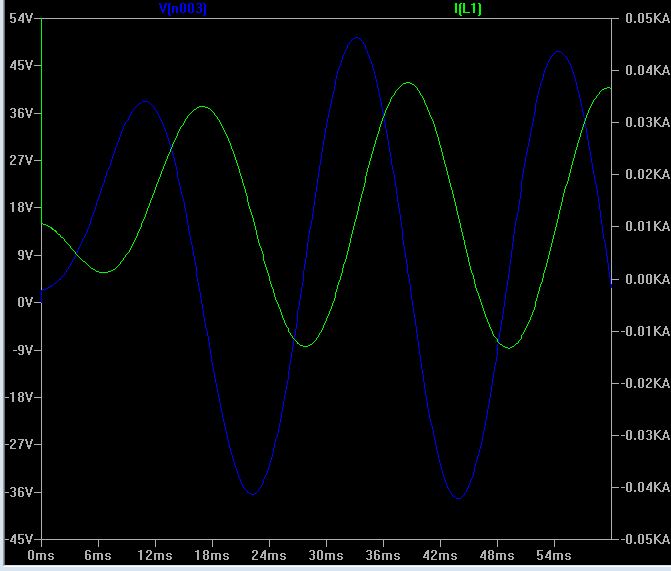The image size is (671, 571).
Task: Select the 0.02KA current axis label
Action: click(x=643, y=175)
